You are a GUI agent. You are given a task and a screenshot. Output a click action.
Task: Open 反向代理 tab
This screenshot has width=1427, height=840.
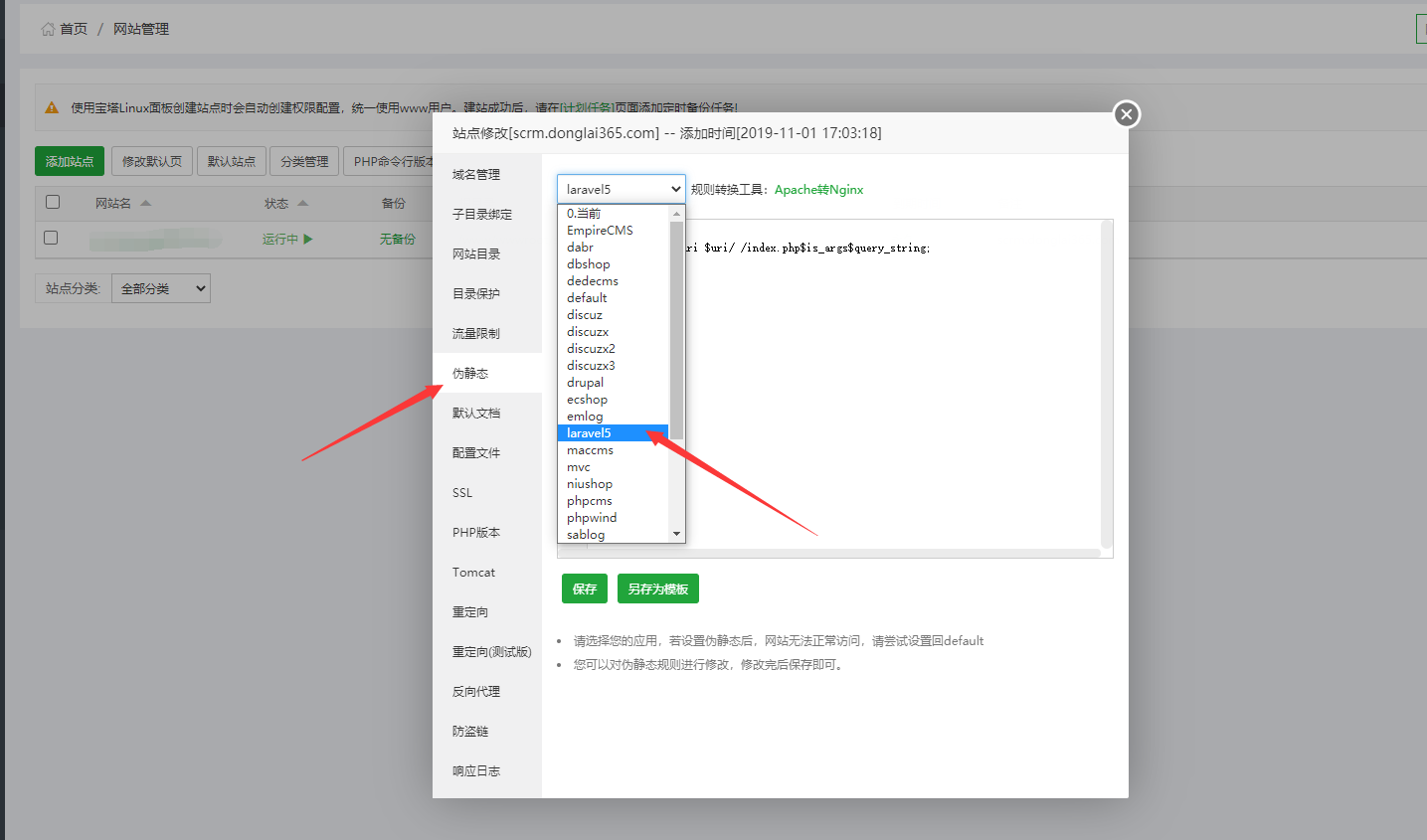coord(487,692)
